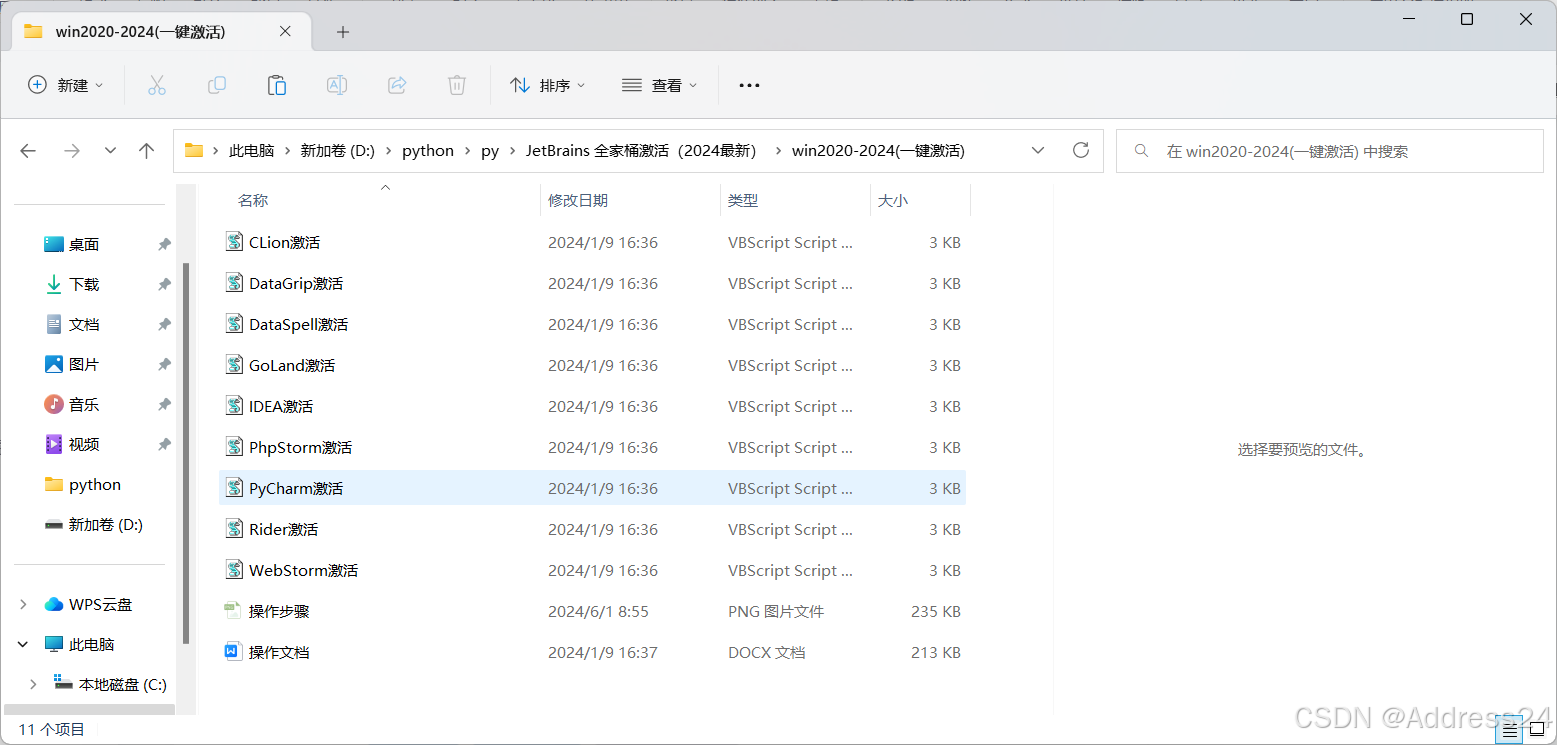Open 图片 in the sidebar
The width and height of the screenshot is (1557, 745).
coord(84,364)
